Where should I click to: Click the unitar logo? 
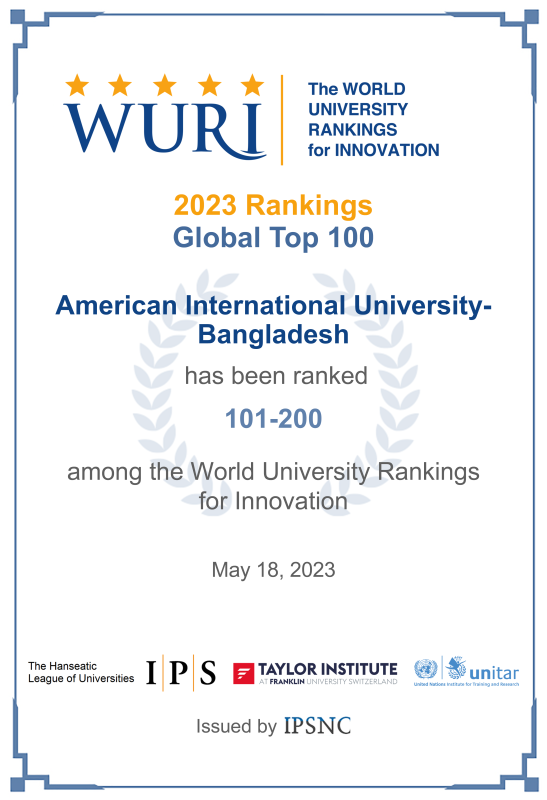point(483,669)
